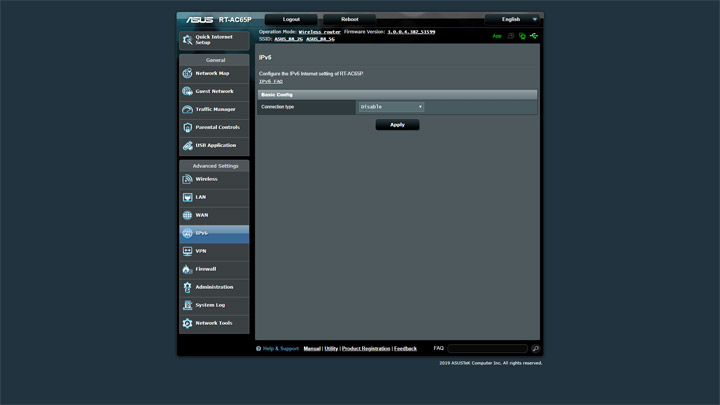This screenshot has width=720, height=405.
Task: Open the IPv6 FAQ link
Action: (x=271, y=81)
